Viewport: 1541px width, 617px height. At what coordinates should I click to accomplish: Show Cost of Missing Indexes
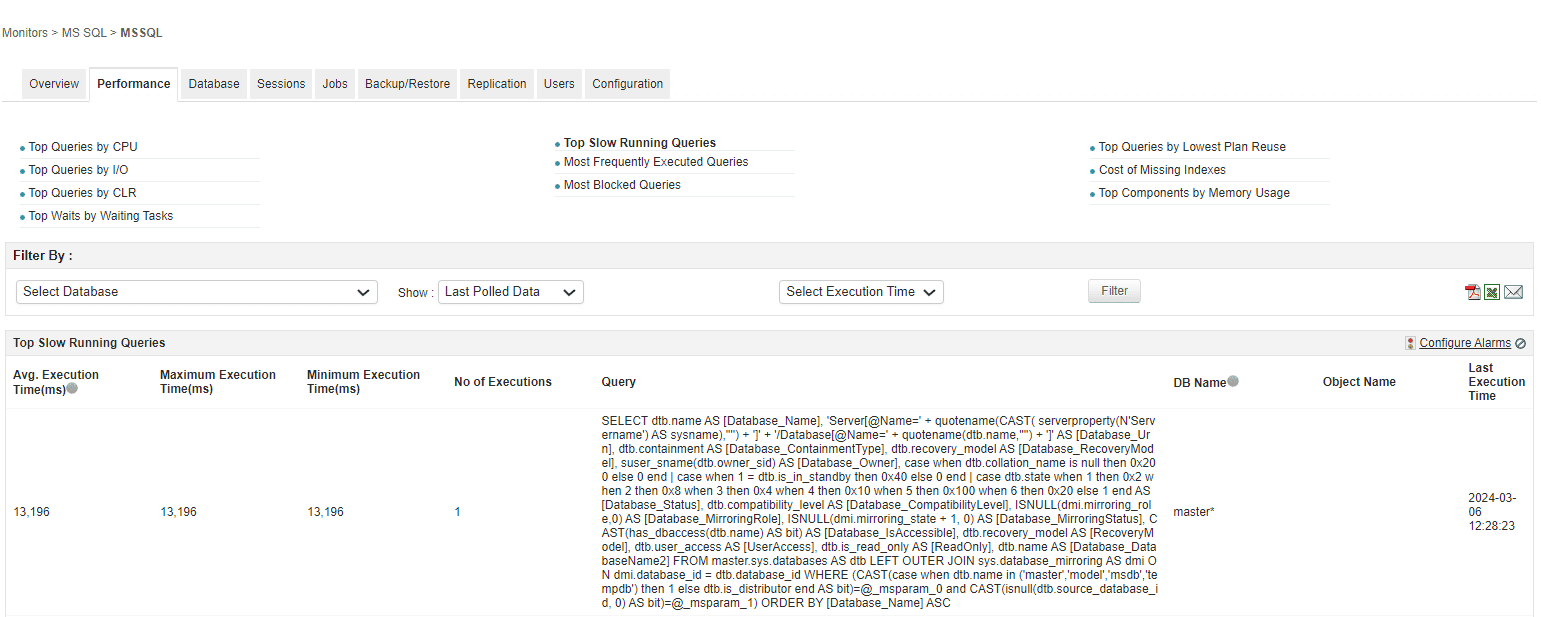(1162, 170)
